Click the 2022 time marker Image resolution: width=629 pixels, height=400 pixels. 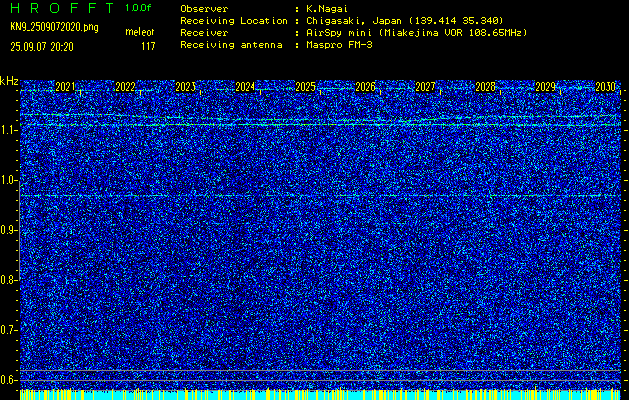125,86
